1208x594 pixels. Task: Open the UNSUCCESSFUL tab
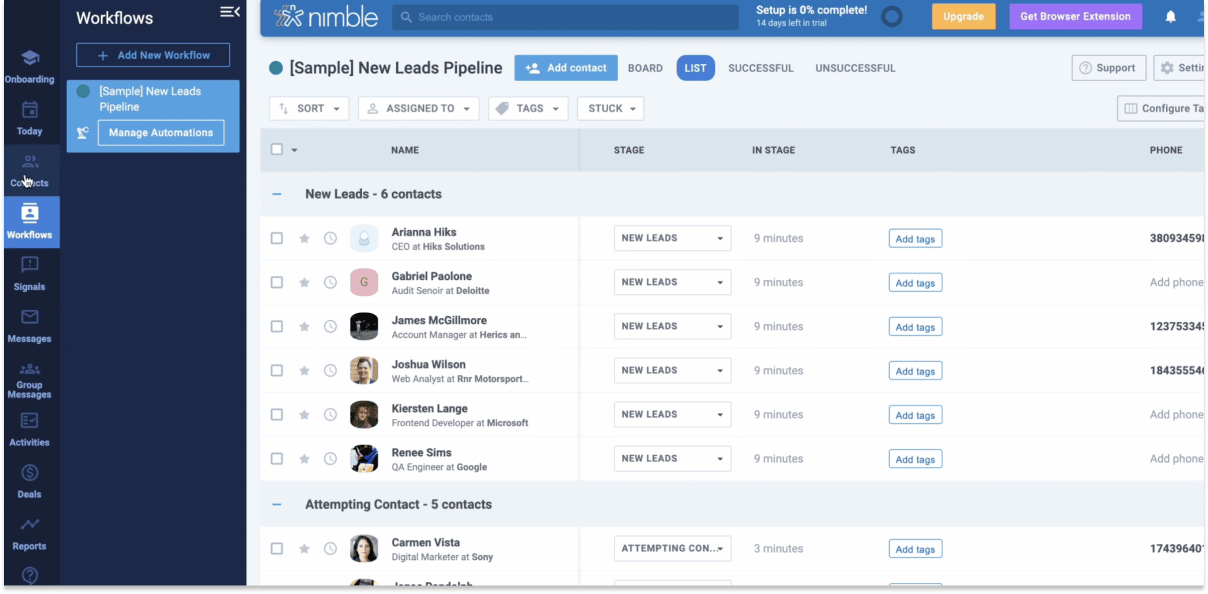(854, 67)
